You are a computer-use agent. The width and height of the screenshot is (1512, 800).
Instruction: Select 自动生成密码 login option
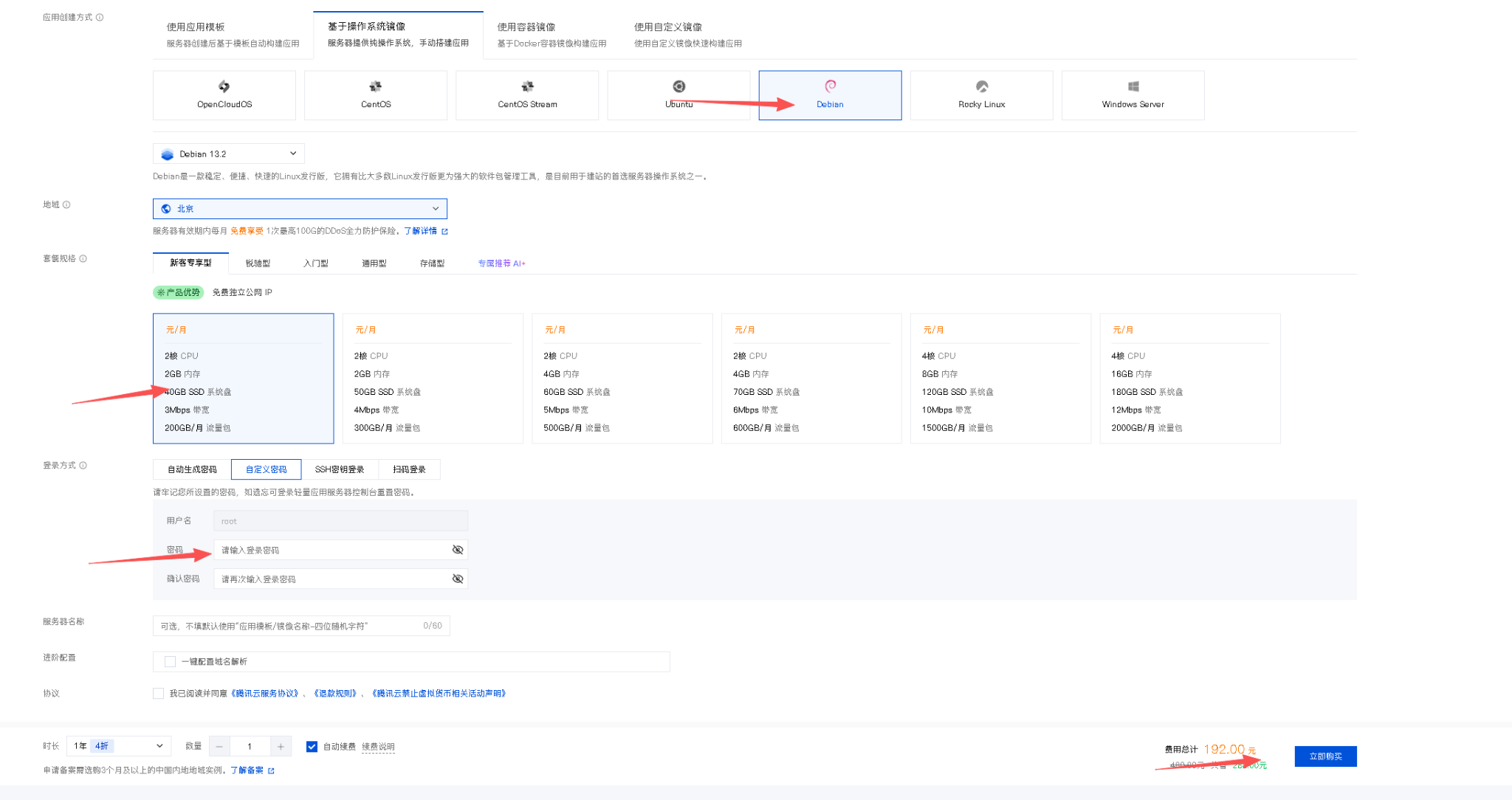[x=192, y=469]
